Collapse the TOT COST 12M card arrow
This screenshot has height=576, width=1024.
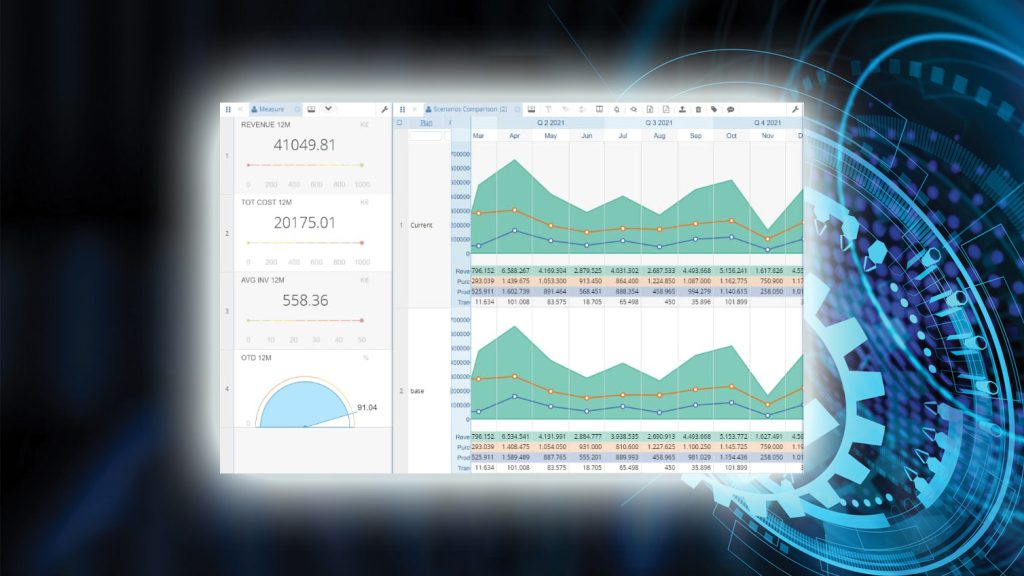(x=364, y=202)
